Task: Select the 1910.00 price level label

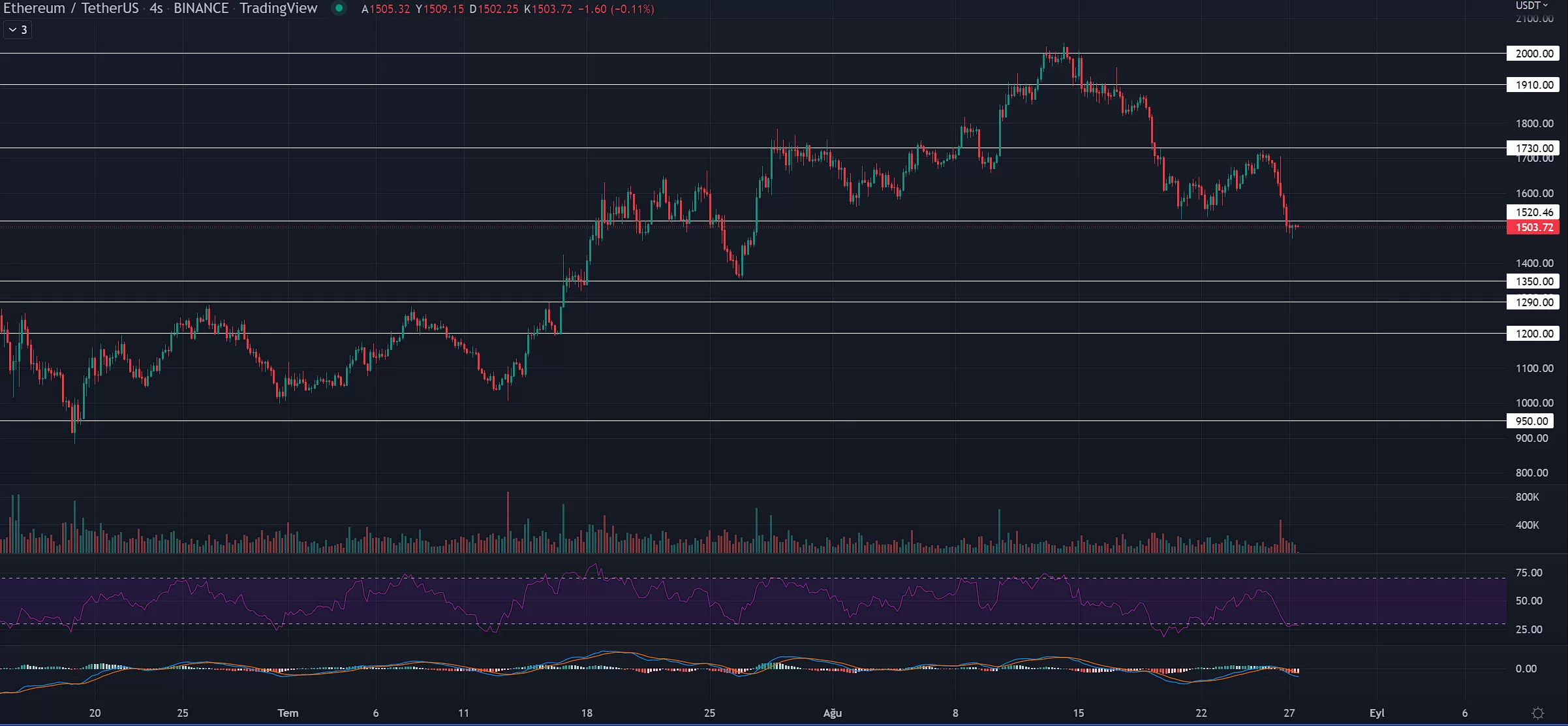Action: 1533,85
